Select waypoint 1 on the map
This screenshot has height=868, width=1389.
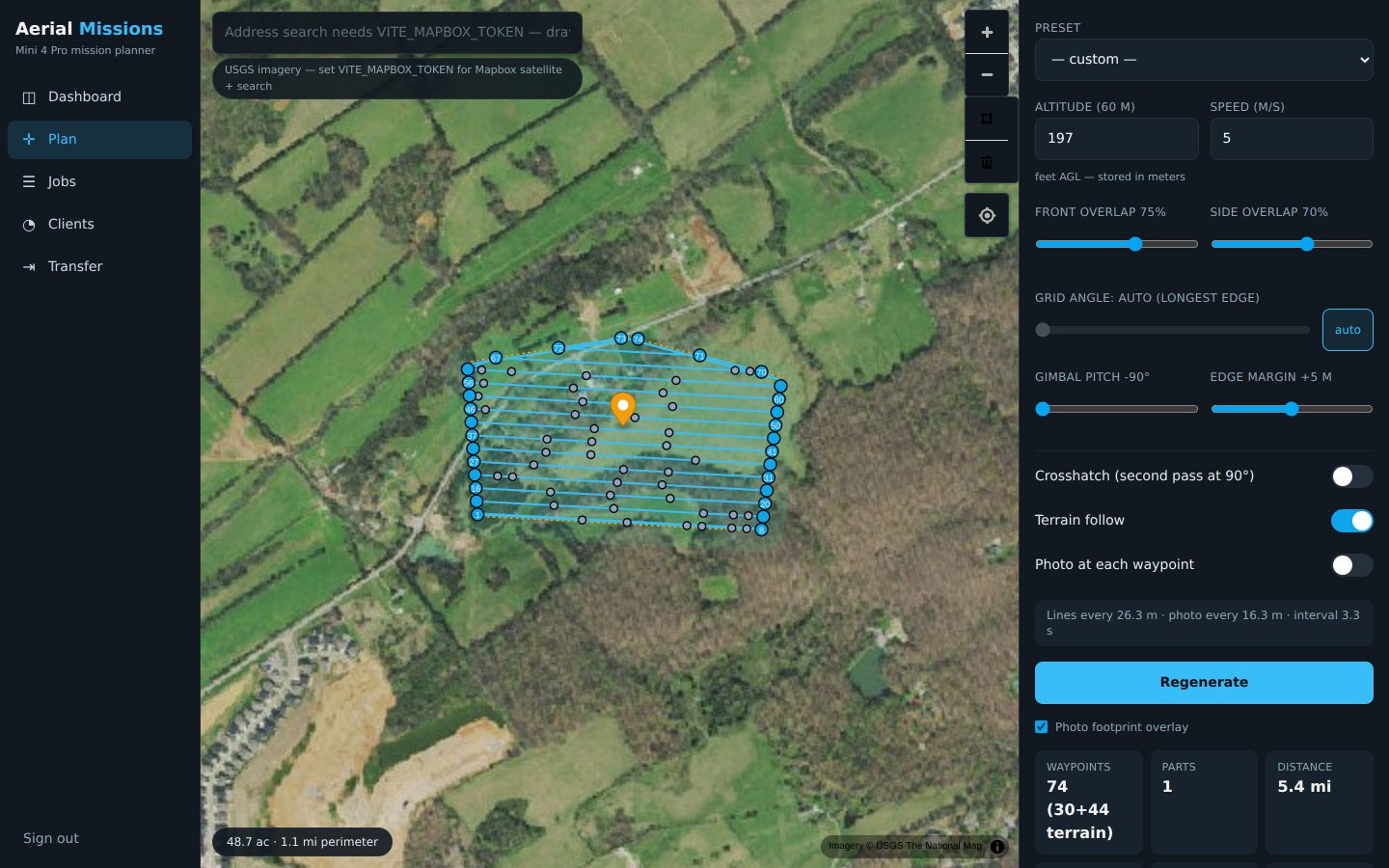[x=477, y=514]
